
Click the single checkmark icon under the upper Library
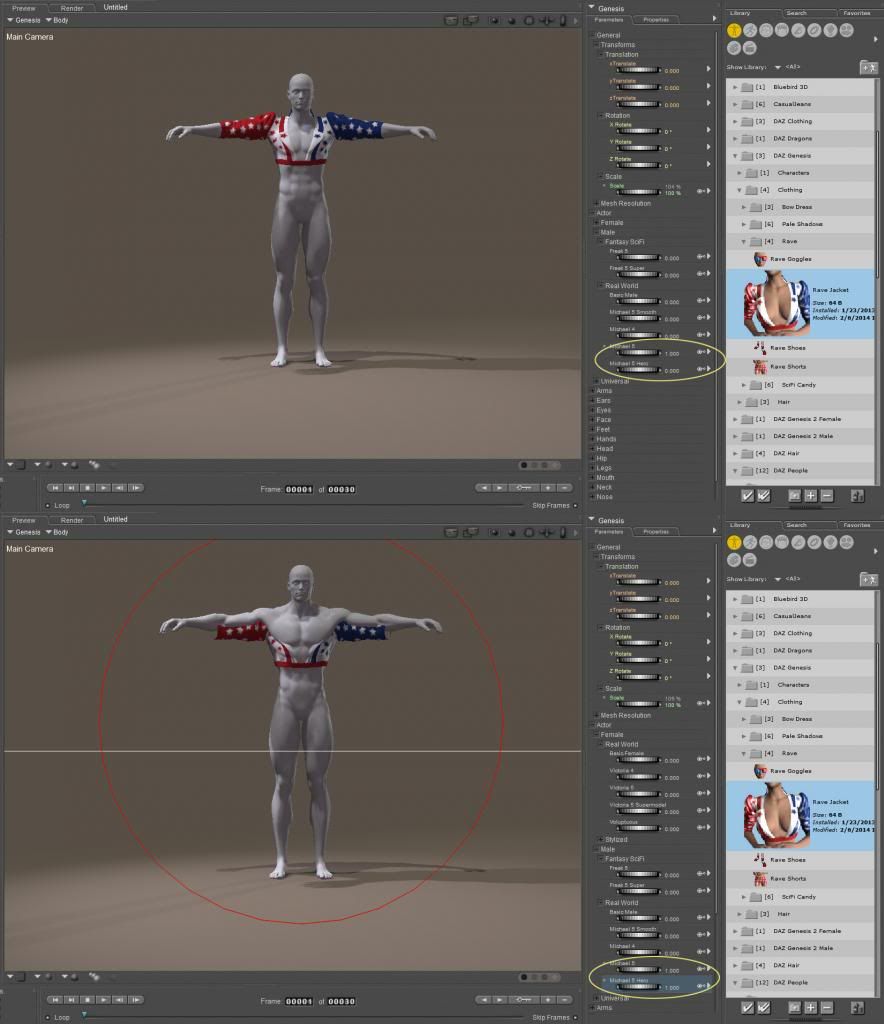747,495
